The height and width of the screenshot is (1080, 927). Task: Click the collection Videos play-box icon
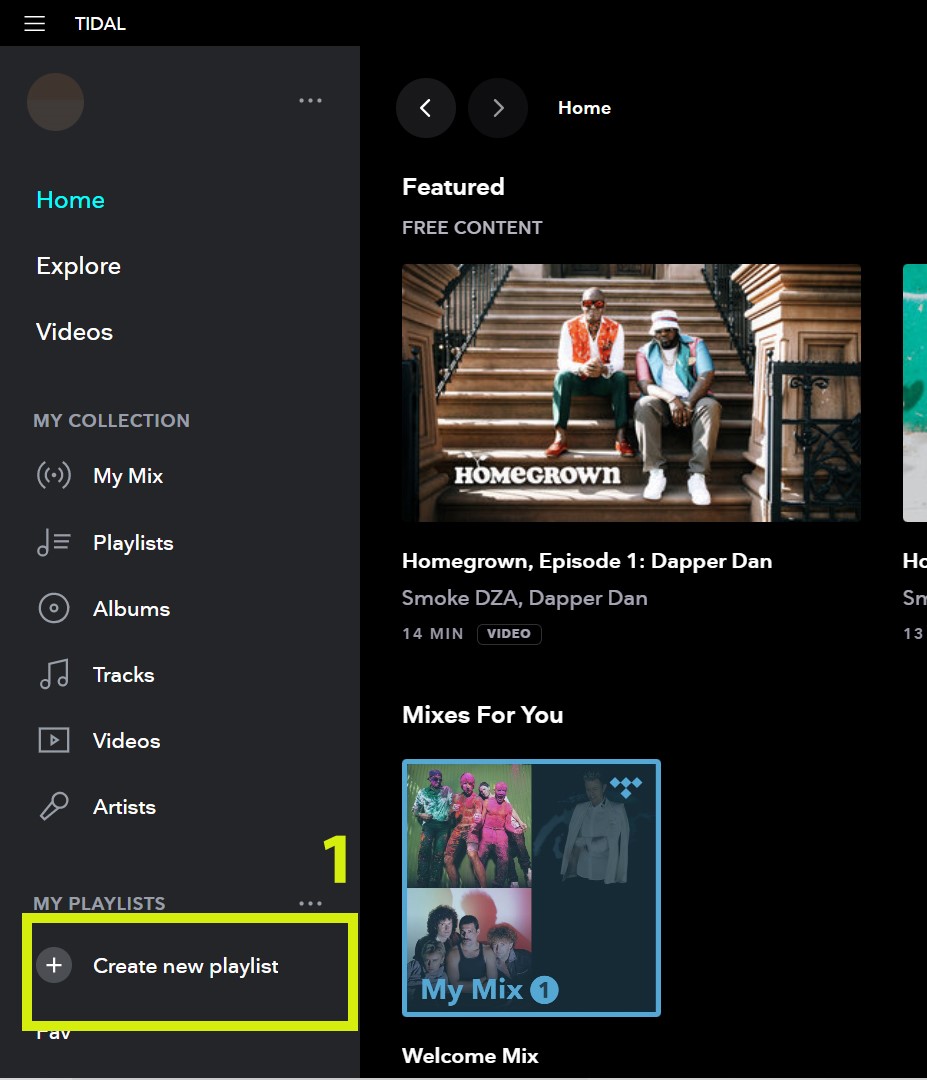click(54, 740)
